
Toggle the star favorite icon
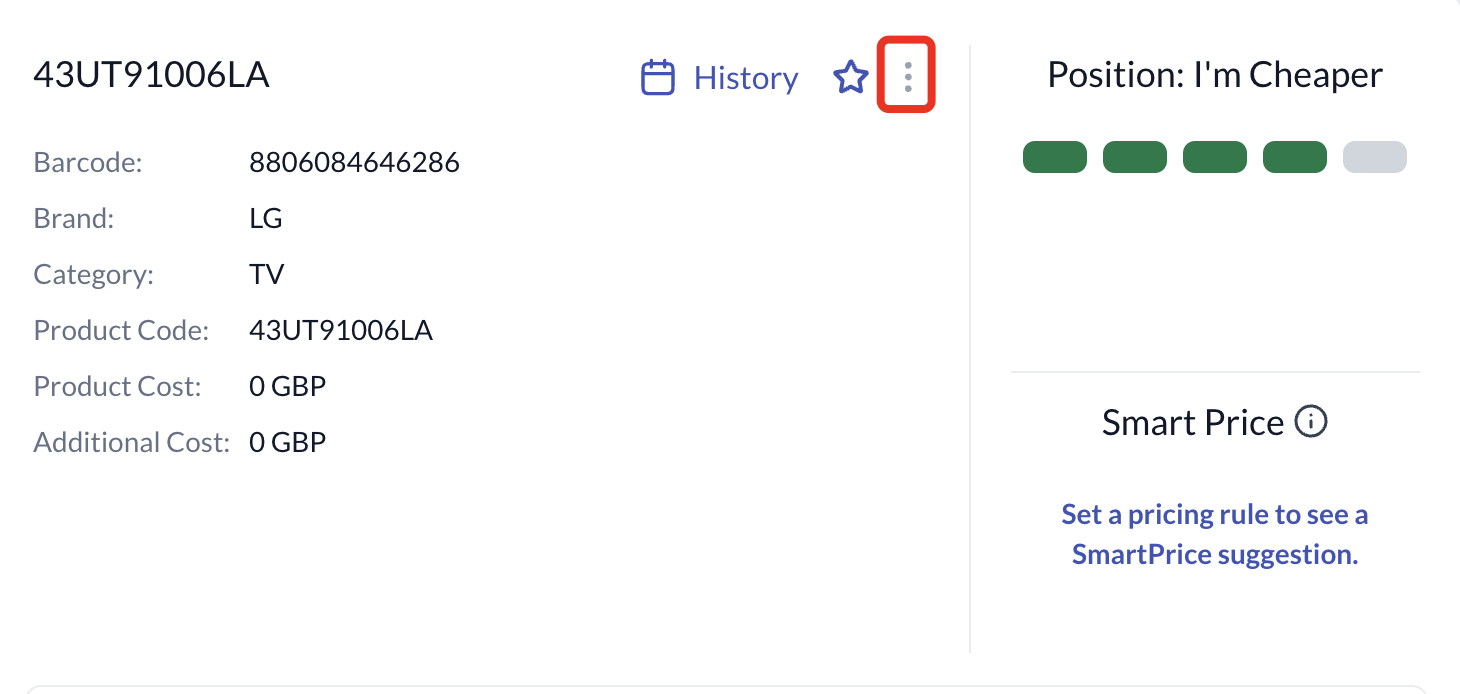pos(850,77)
